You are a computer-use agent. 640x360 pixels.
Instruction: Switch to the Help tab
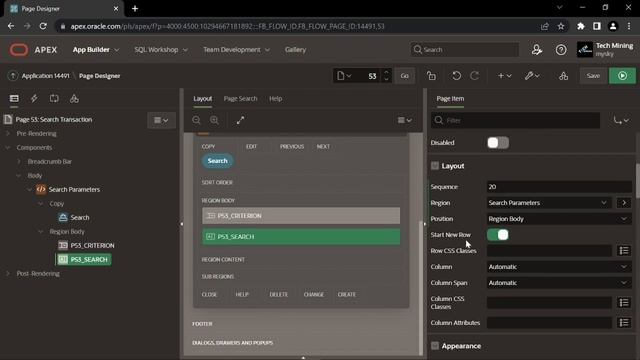coord(276,98)
